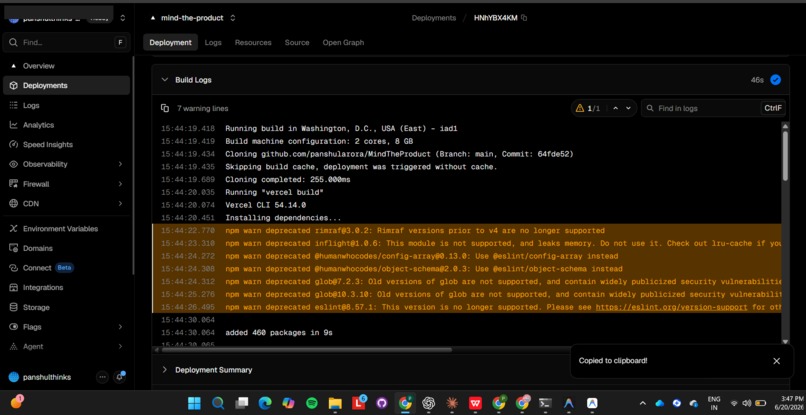Open GitHub Desktop from the taskbar
Viewport: 806px width, 415px height.
pyautogui.click(x=381, y=403)
